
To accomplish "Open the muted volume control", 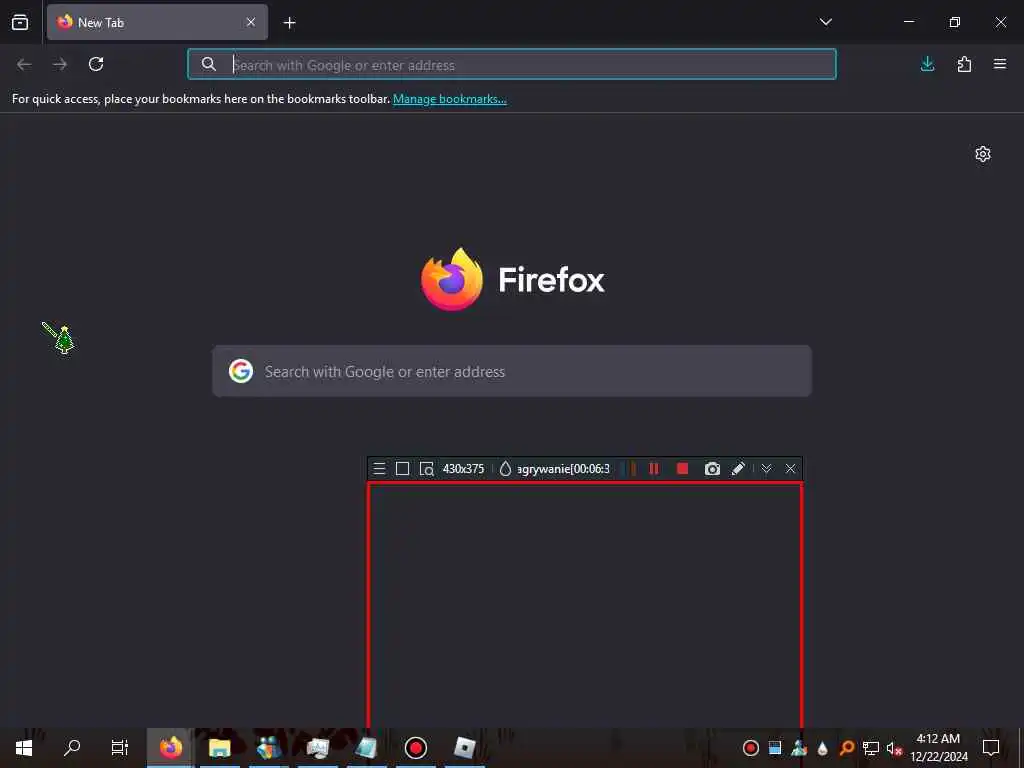I will [x=894, y=748].
